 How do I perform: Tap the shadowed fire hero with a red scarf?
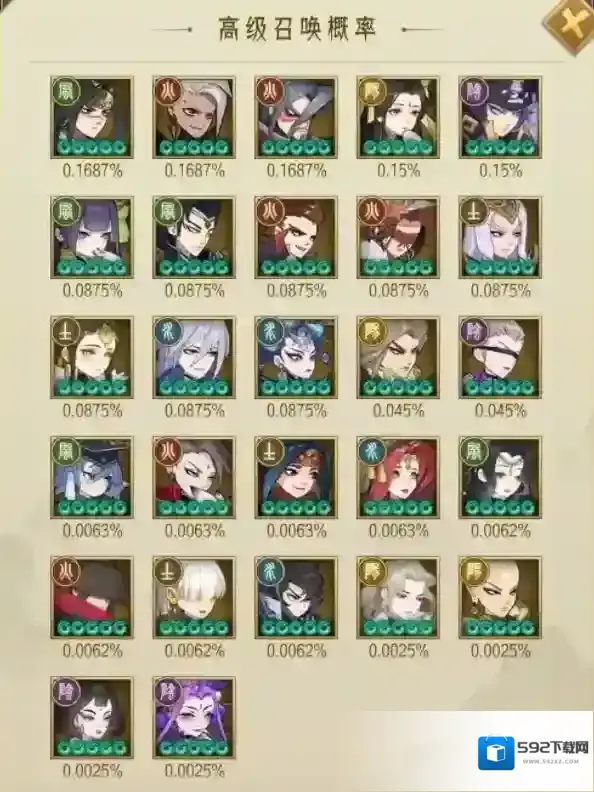point(92,598)
